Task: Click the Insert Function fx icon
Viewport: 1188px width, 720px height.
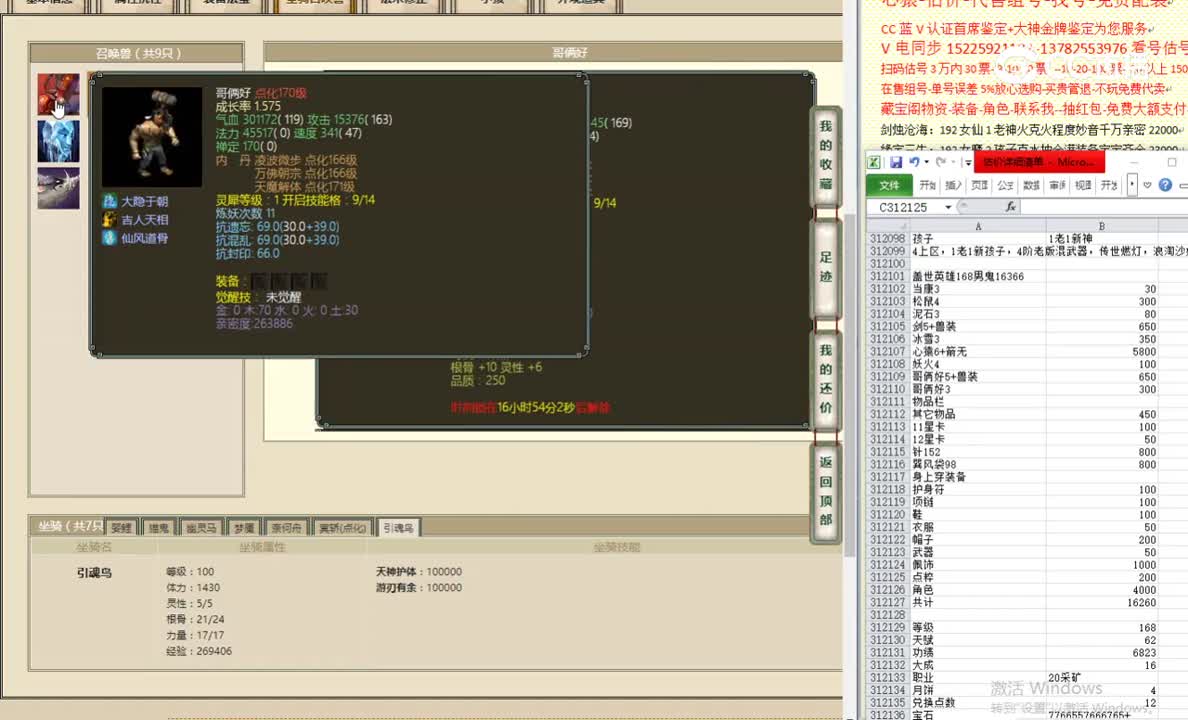Action: point(1010,206)
